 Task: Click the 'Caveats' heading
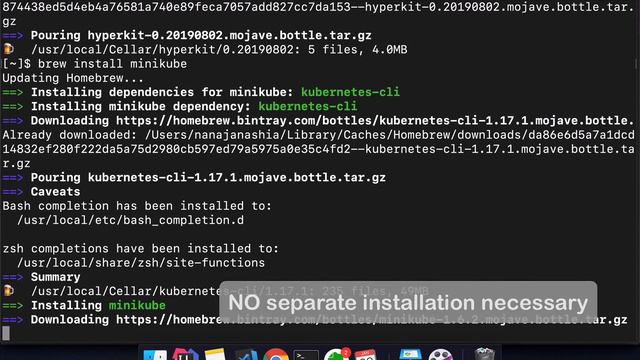click(x=56, y=192)
